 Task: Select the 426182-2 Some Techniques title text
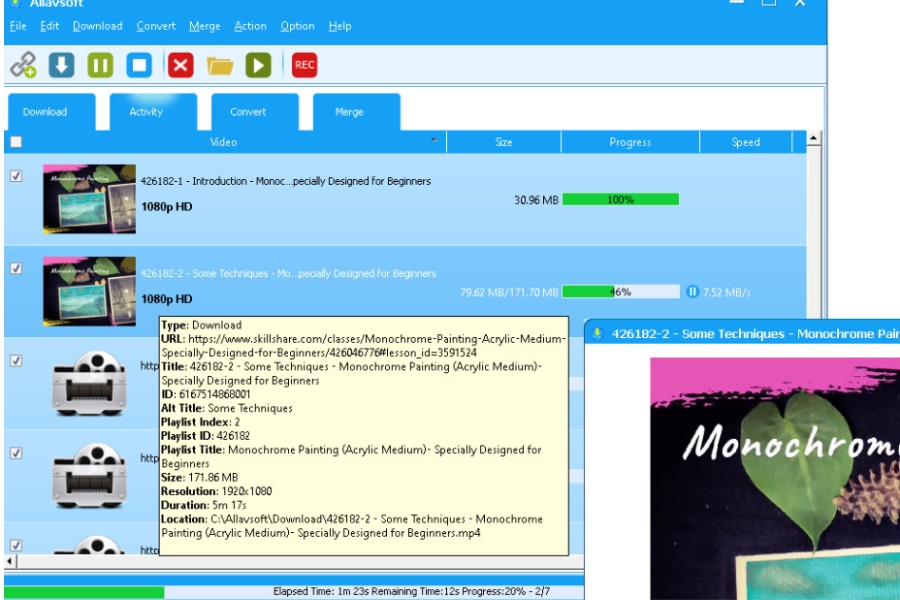click(x=288, y=273)
